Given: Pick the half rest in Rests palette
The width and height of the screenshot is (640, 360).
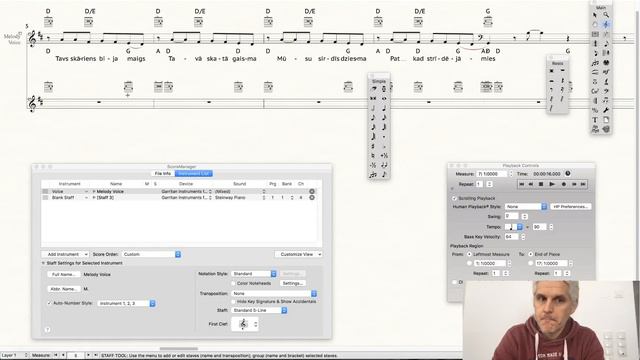Looking at the screenshot, I should [x=552, y=80].
